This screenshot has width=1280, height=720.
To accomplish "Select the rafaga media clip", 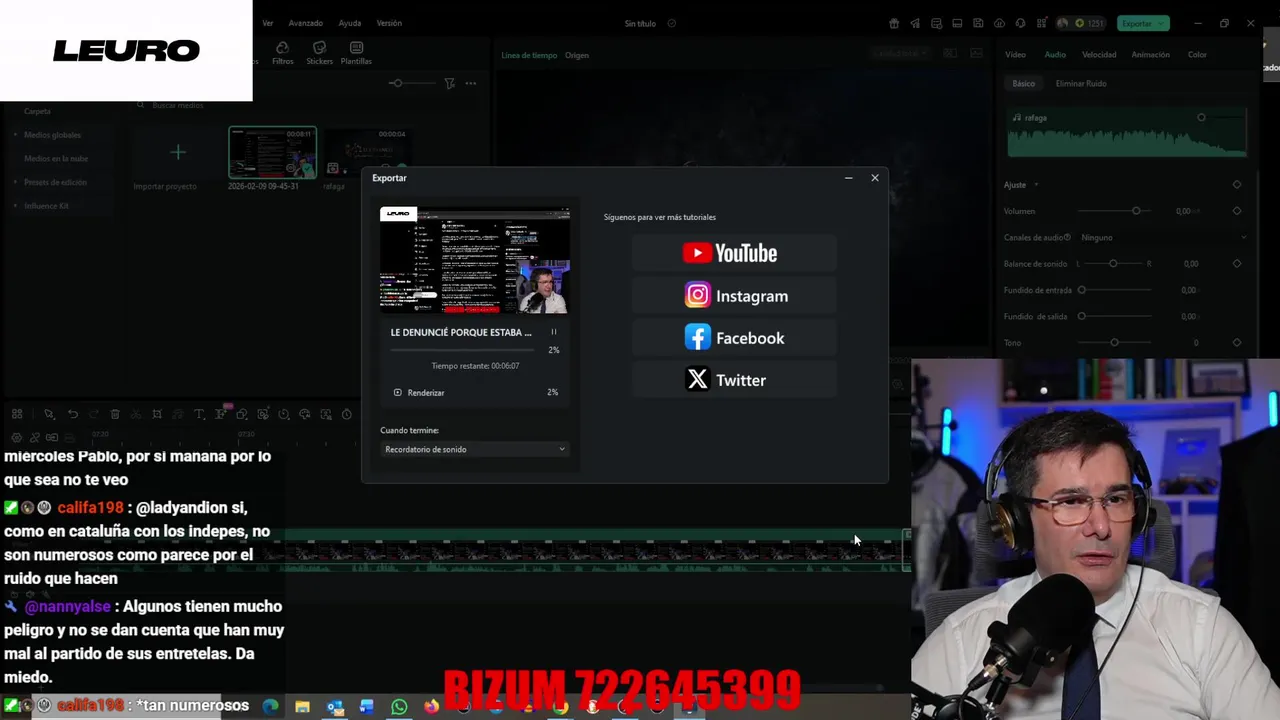I will 366,153.
